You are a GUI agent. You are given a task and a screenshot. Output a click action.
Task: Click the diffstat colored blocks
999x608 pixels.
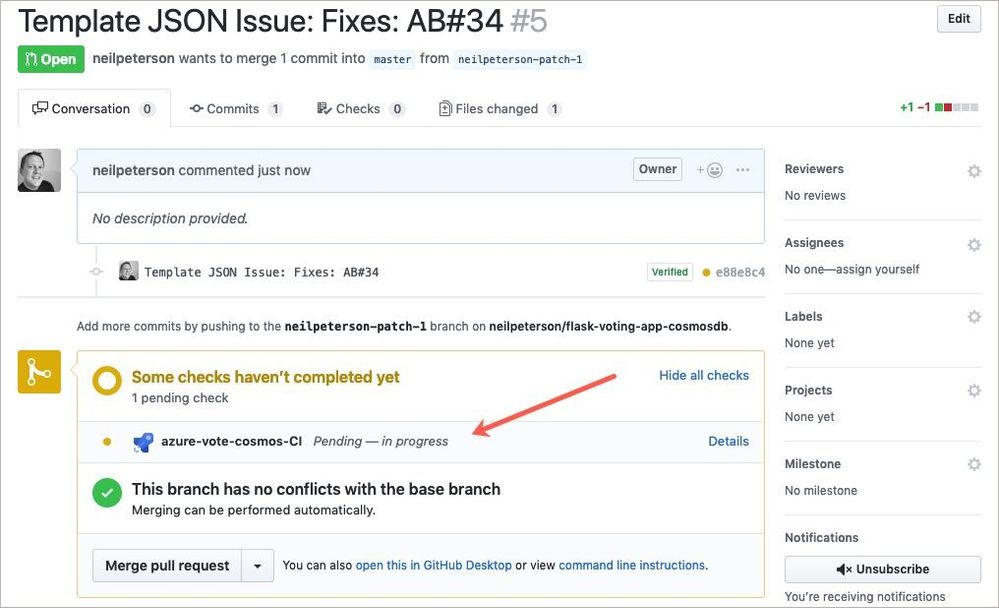coord(956,107)
